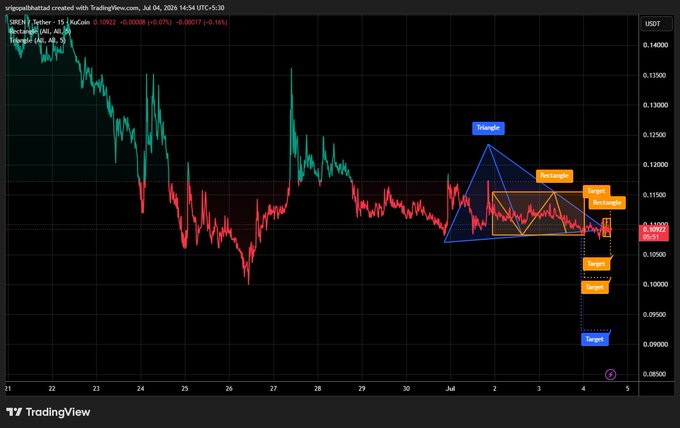The width and height of the screenshot is (680, 428).
Task: Click the date label 21 on time axis
Action: click(8, 389)
